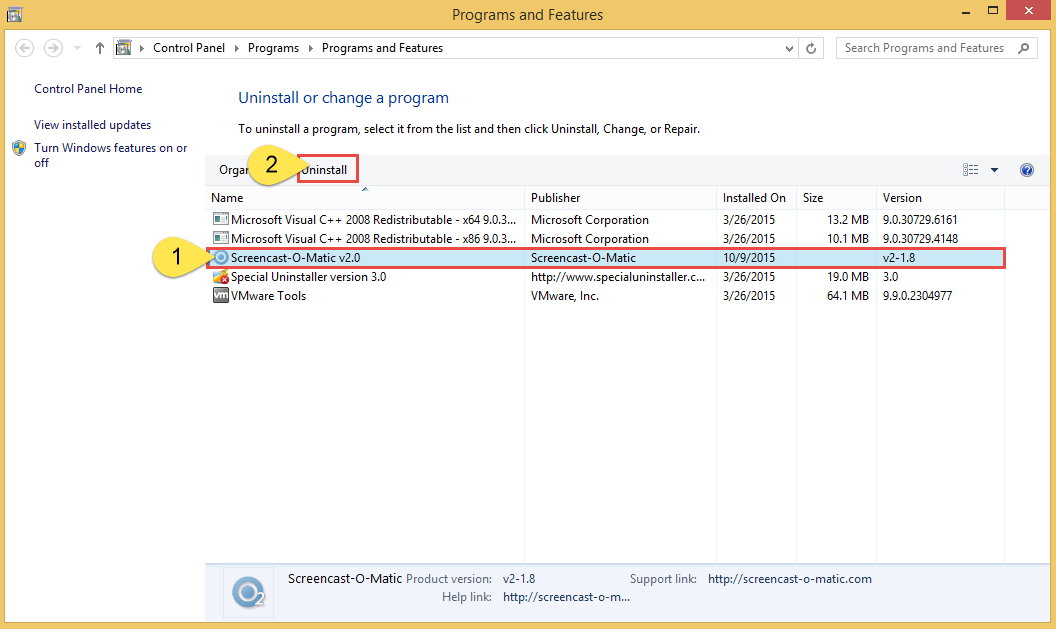The image size is (1056, 629).
Task: Sort by Size column header
Action: click(836, 198)
